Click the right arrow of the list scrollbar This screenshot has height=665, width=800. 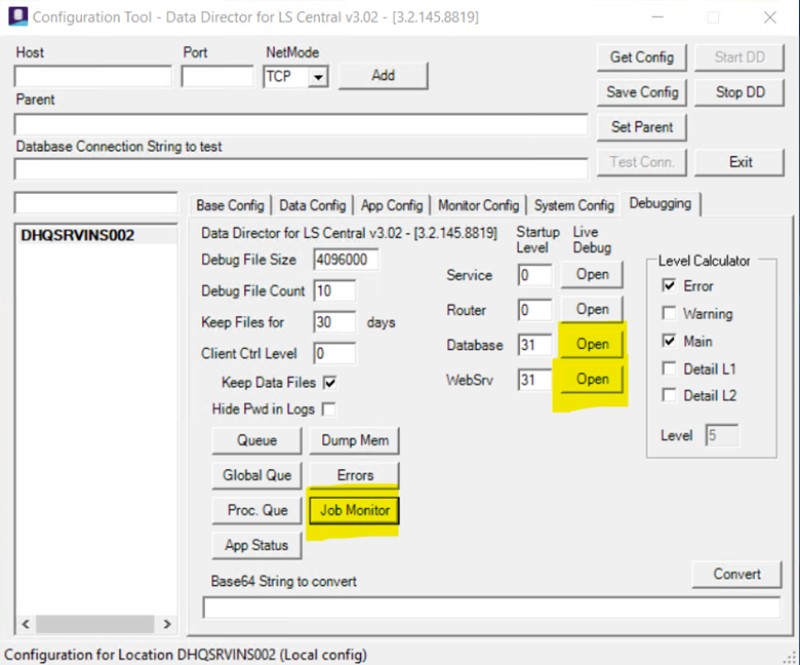166,624
